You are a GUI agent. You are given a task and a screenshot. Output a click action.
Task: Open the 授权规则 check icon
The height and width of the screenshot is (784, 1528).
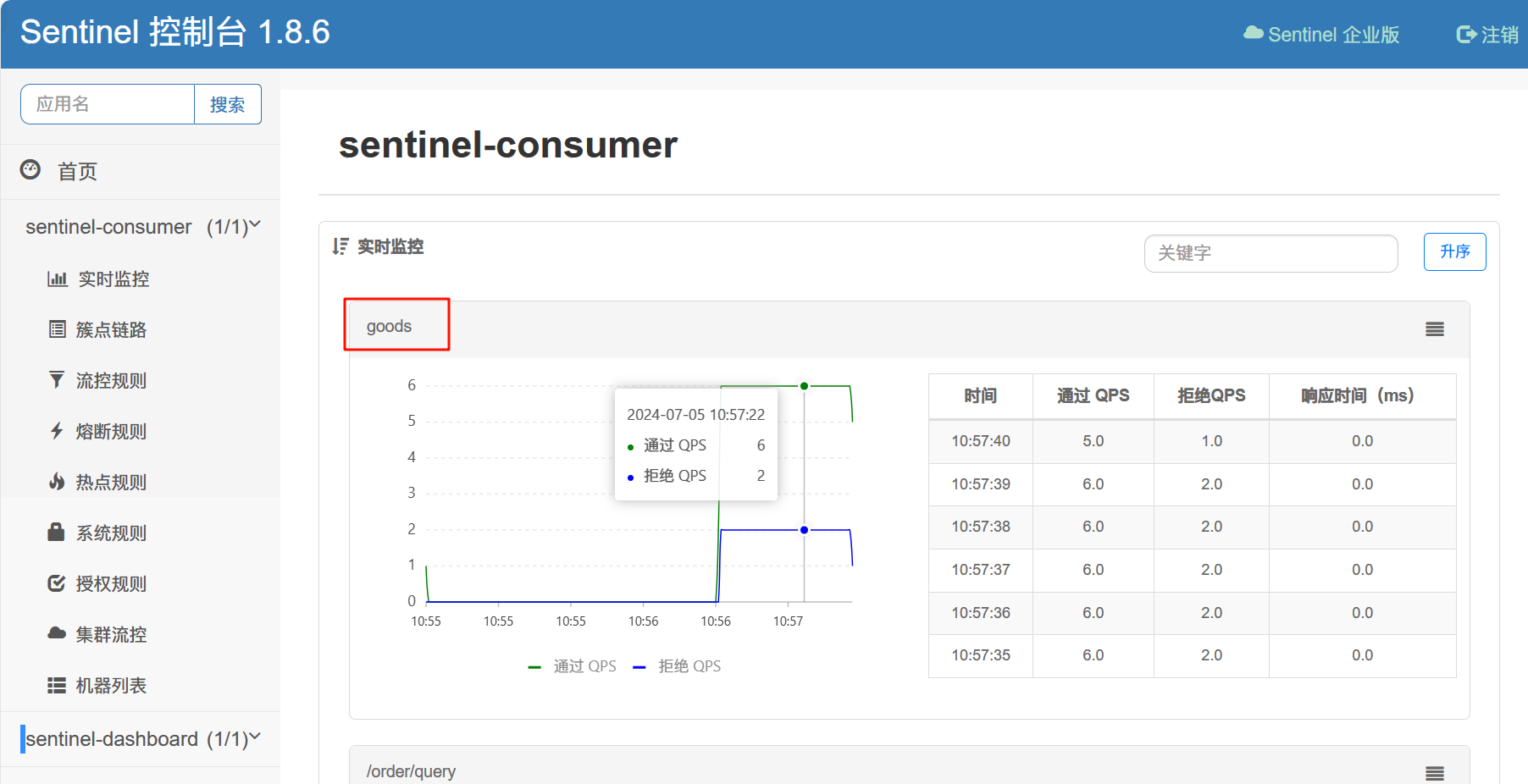pos(57,583)
